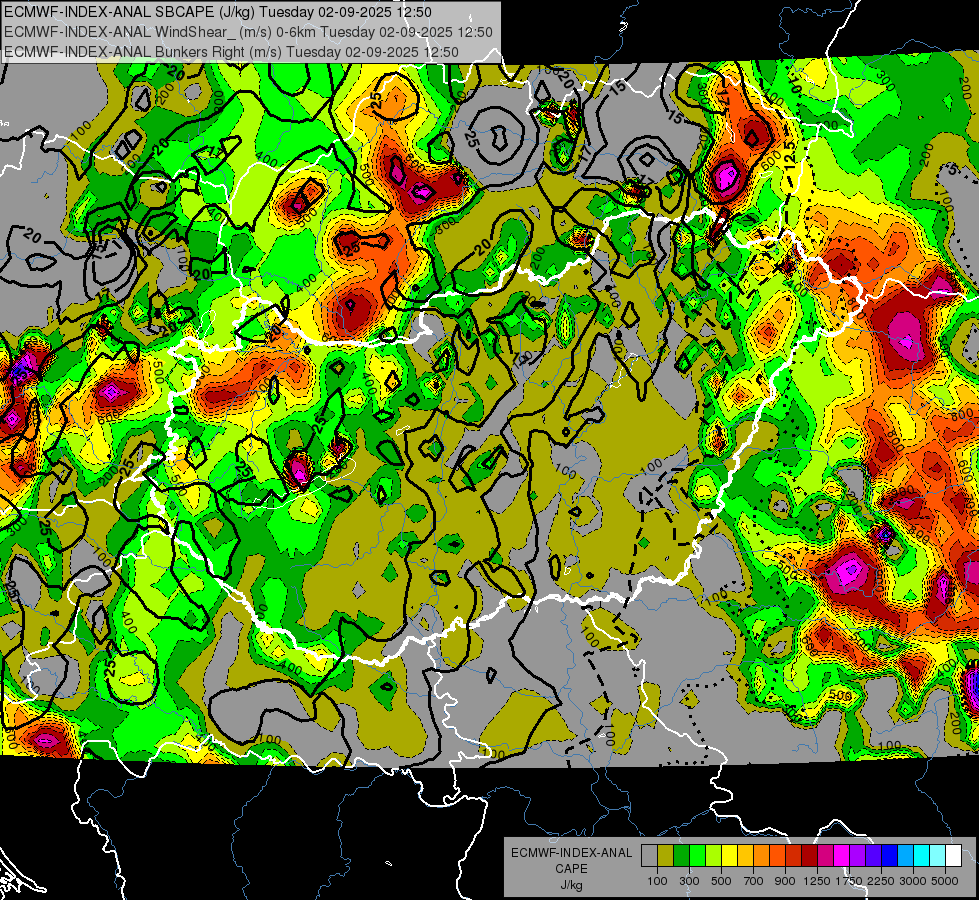This screenshot has width=979, height=900.
Task: Click the SBCAPE (J/kg) title line
Action: 217,12
